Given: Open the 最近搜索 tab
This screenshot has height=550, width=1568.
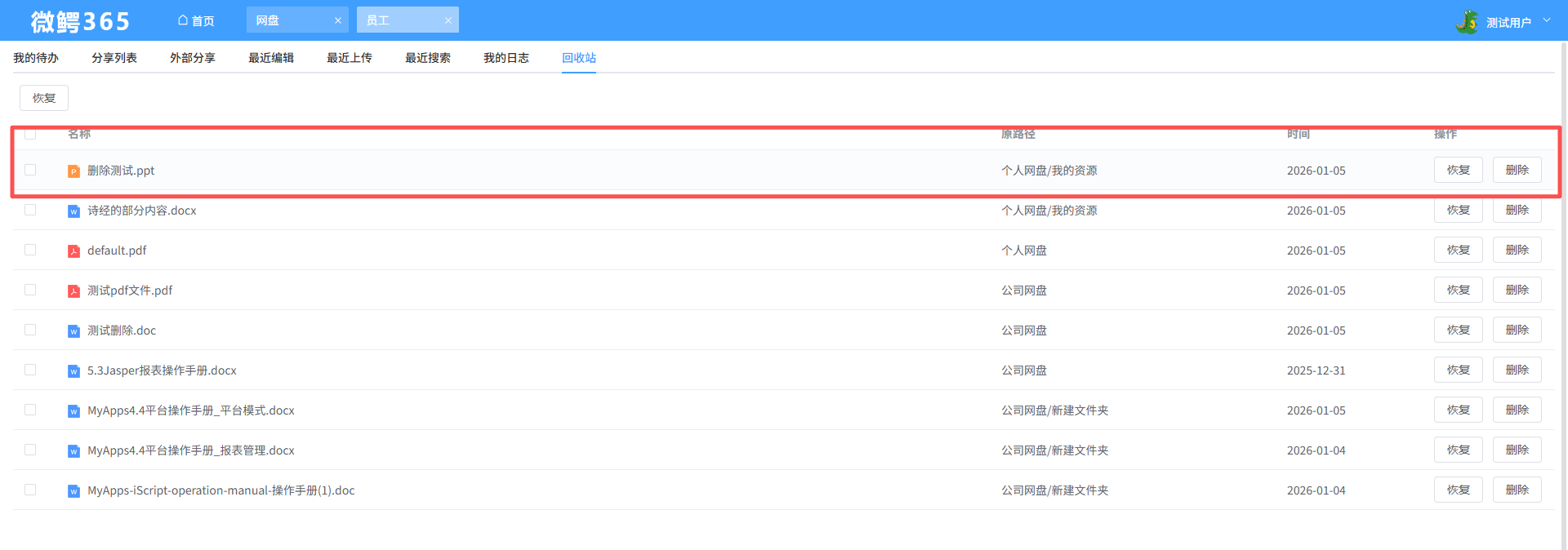Looking at the screenshot, I should coord(428,58).
